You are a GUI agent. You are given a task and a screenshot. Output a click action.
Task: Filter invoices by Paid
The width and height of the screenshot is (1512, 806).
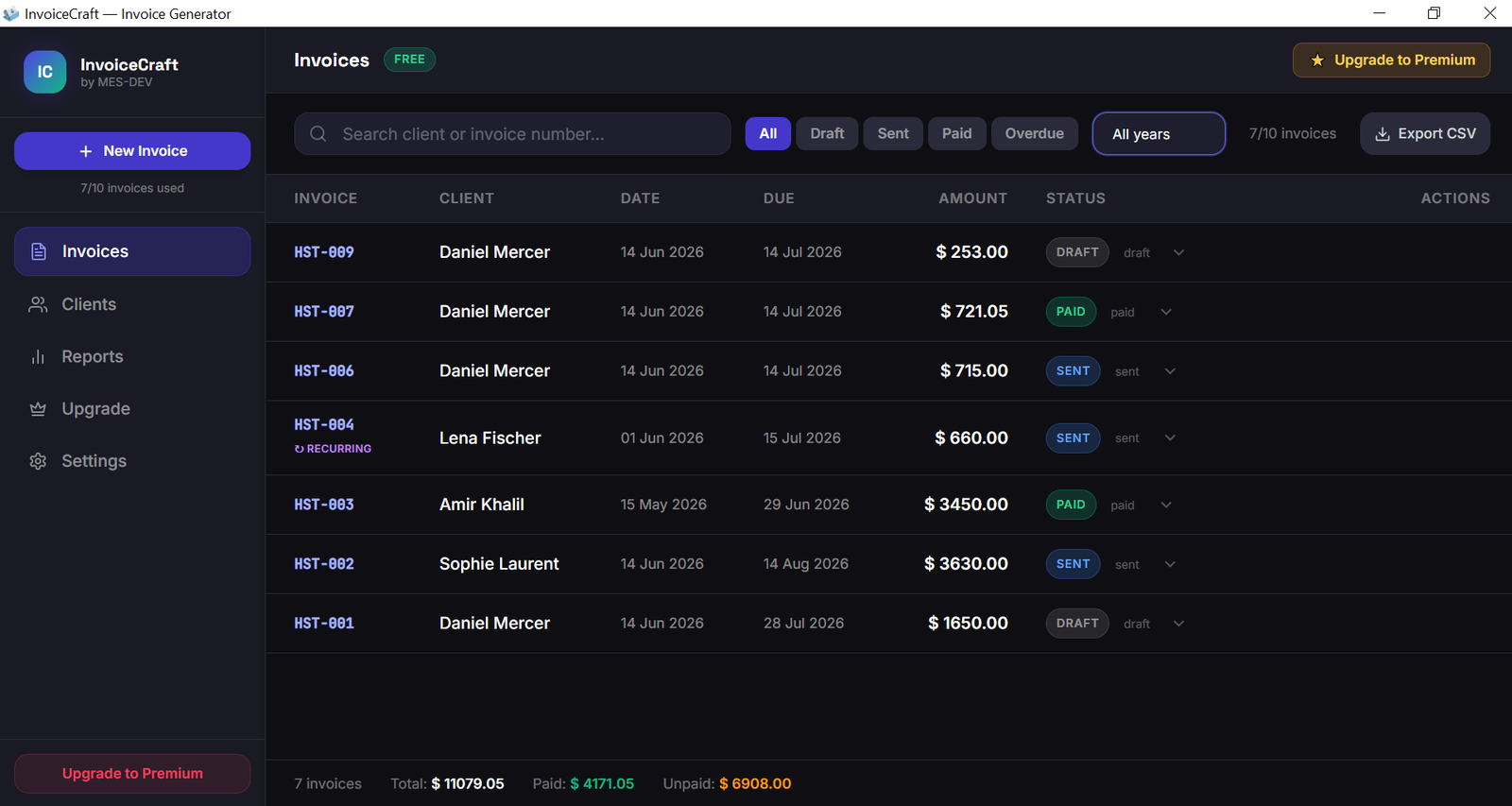(x=957, y=134)
